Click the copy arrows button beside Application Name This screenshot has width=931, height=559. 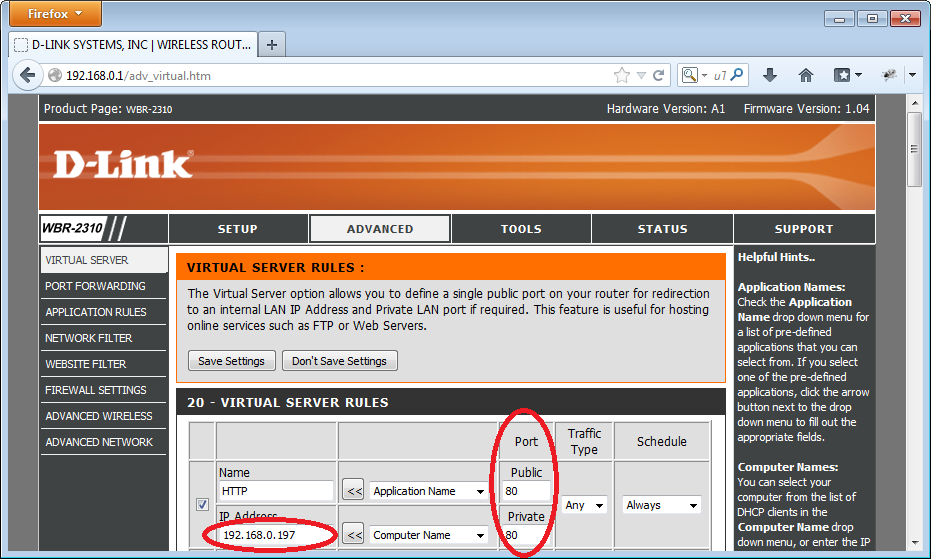pos(353,491)
